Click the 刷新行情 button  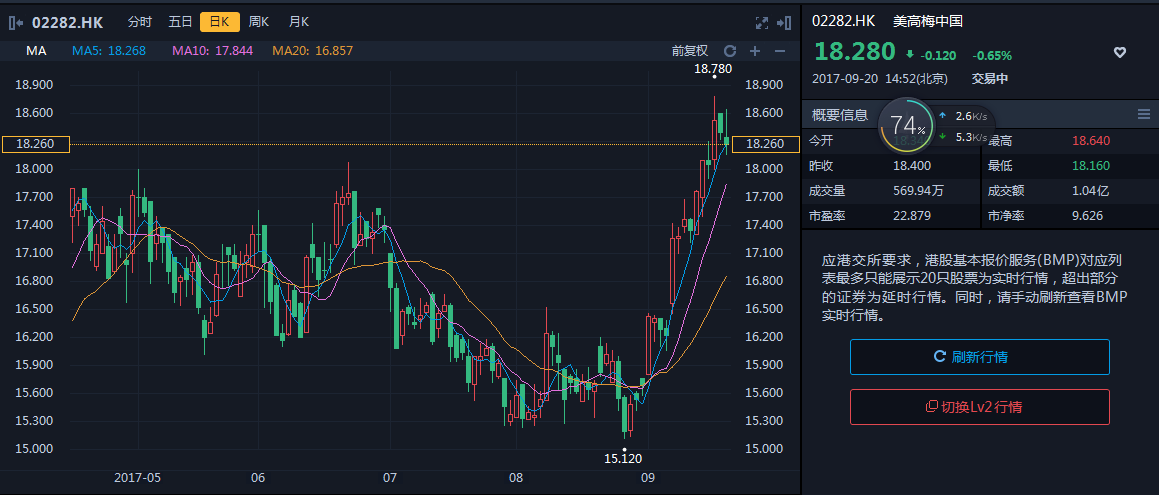(979, 357)
